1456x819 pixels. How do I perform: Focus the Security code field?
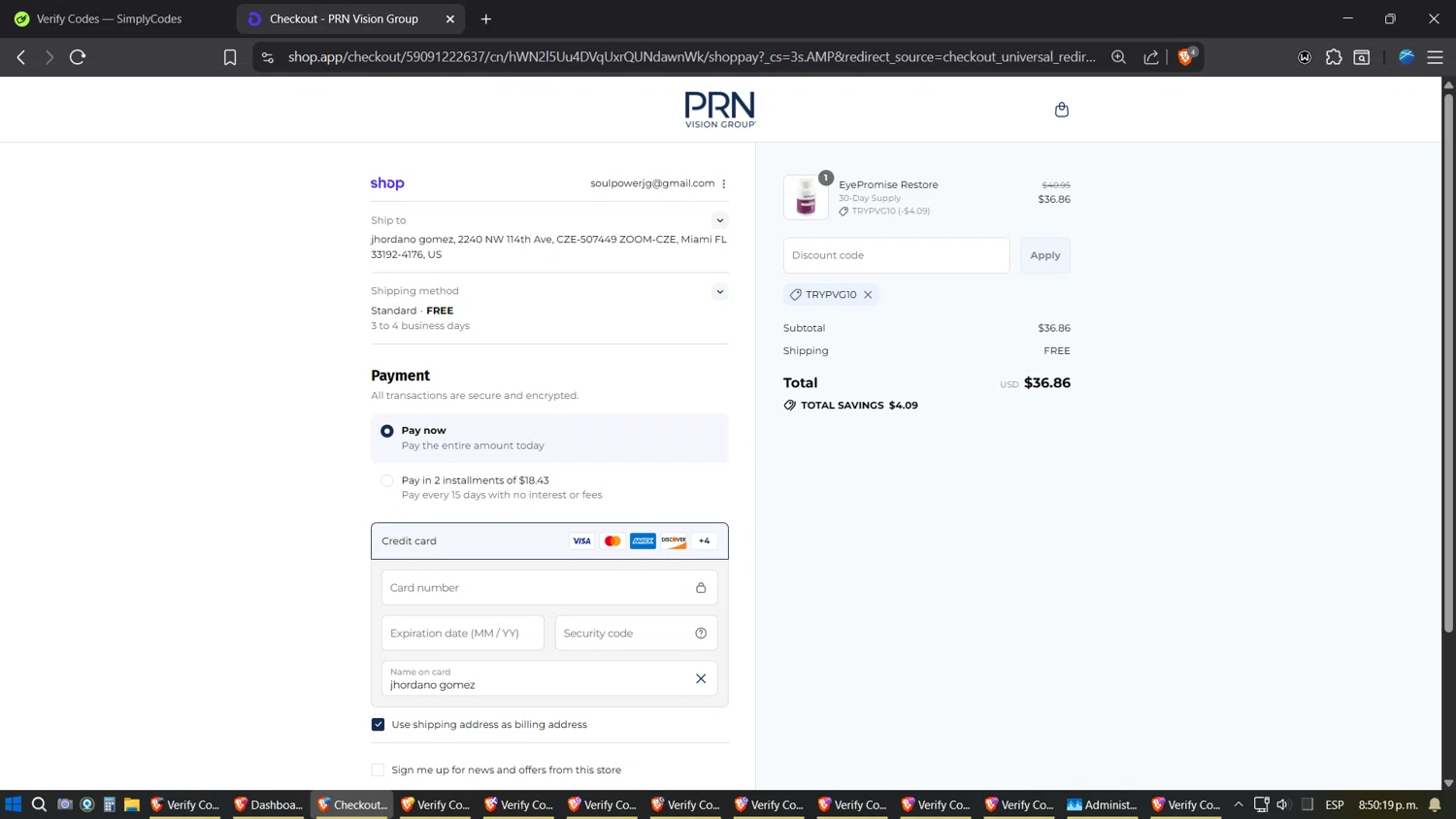point(636,634)
